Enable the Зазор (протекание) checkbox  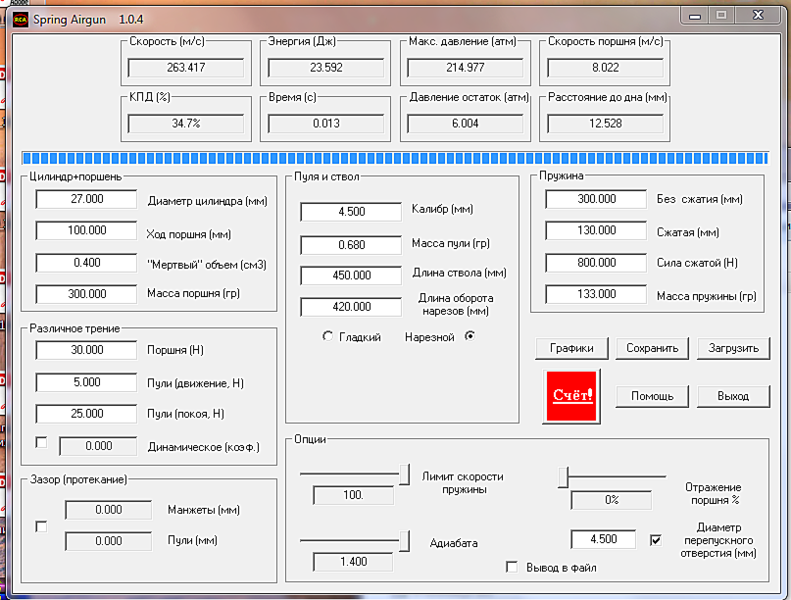pos(41,527)
